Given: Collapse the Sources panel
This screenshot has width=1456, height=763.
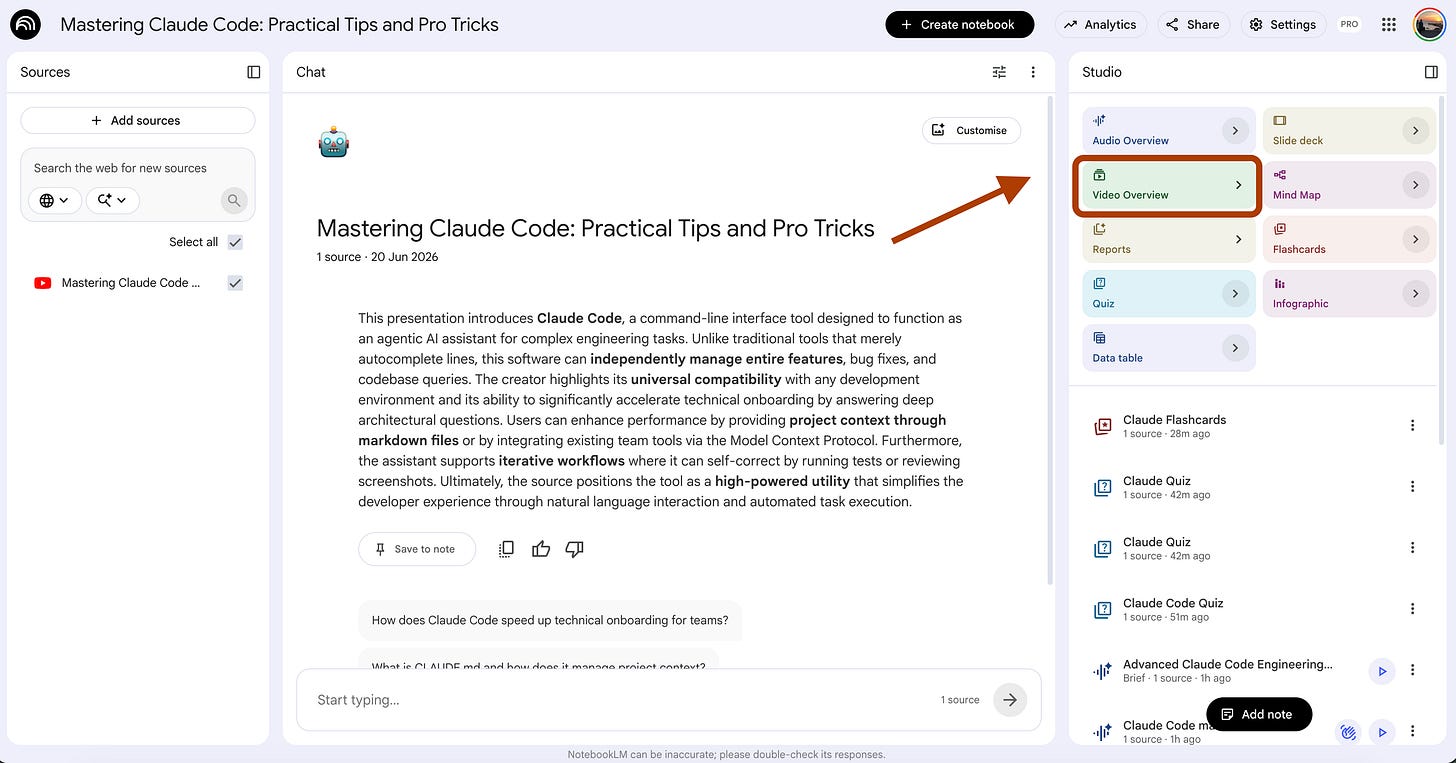Looking at the screenshot, I should tap(253, 72).
